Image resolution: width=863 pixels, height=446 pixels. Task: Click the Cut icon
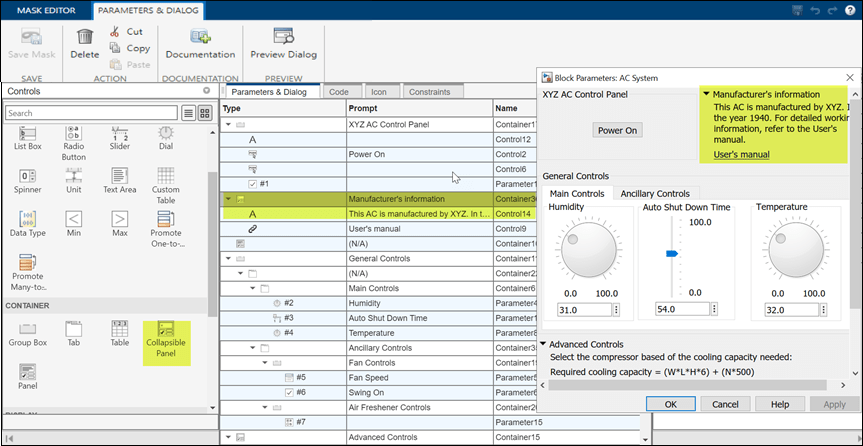(x=115, y=31)
